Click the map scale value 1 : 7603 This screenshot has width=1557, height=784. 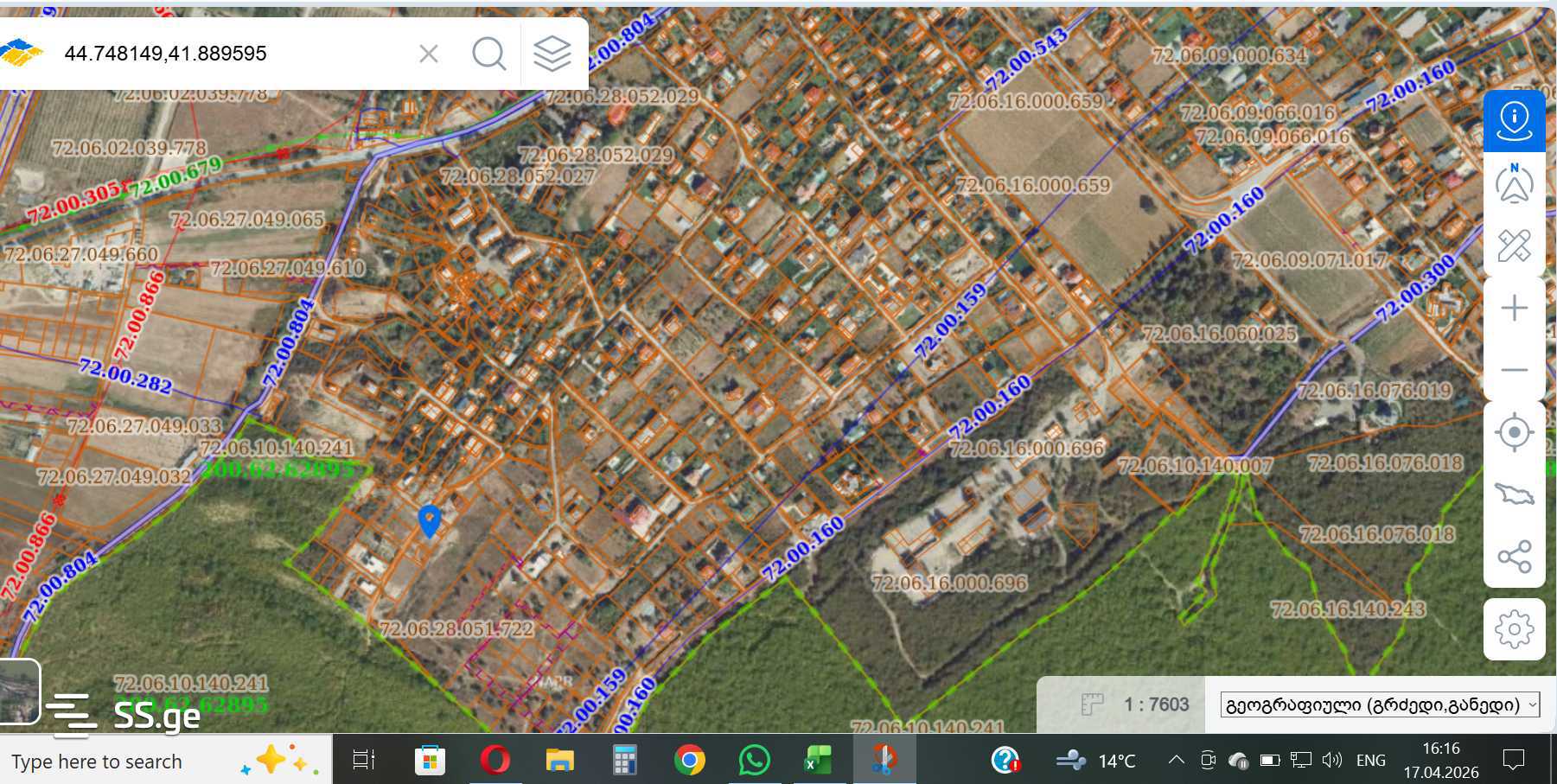[x=1157, y=704]
